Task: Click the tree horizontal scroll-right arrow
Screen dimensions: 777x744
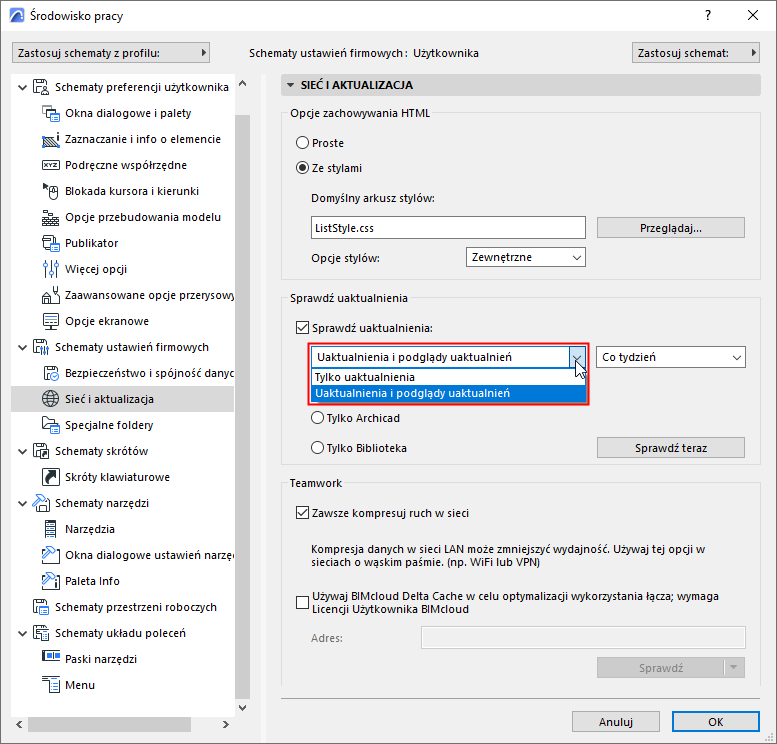Action: [225, 724]
